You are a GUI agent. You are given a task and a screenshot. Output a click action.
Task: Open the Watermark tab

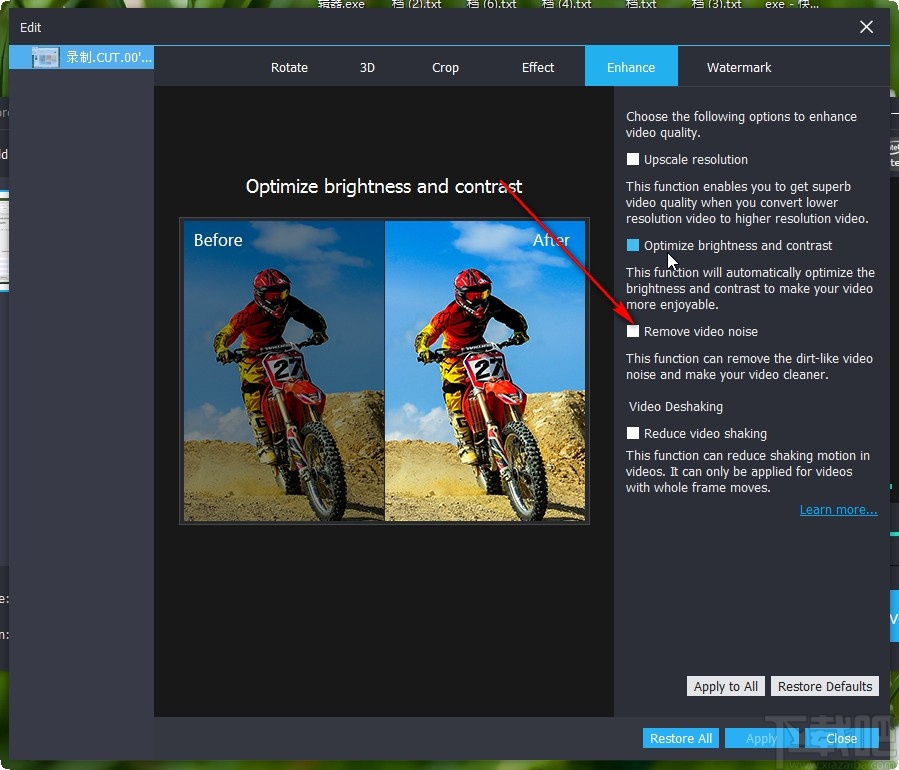click(738, 67)
